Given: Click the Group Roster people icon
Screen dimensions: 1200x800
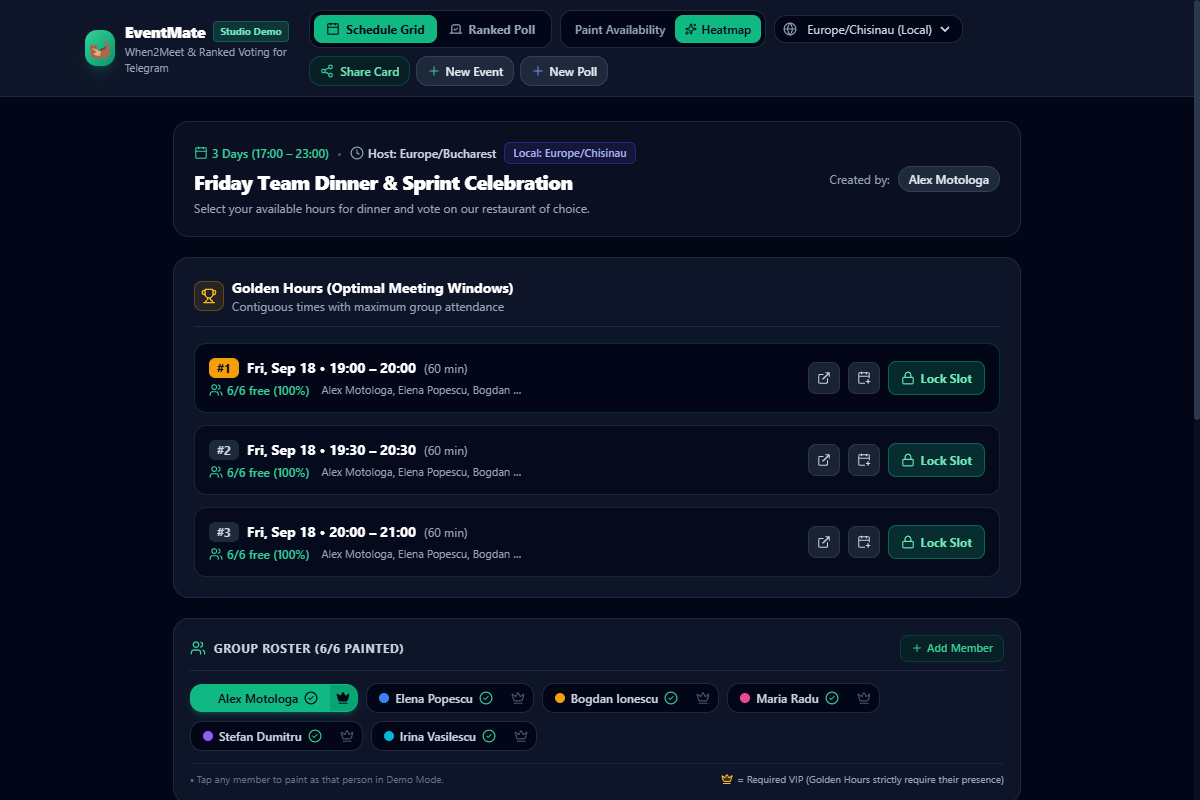Looking at the screenshot, I should click(198, 648).
